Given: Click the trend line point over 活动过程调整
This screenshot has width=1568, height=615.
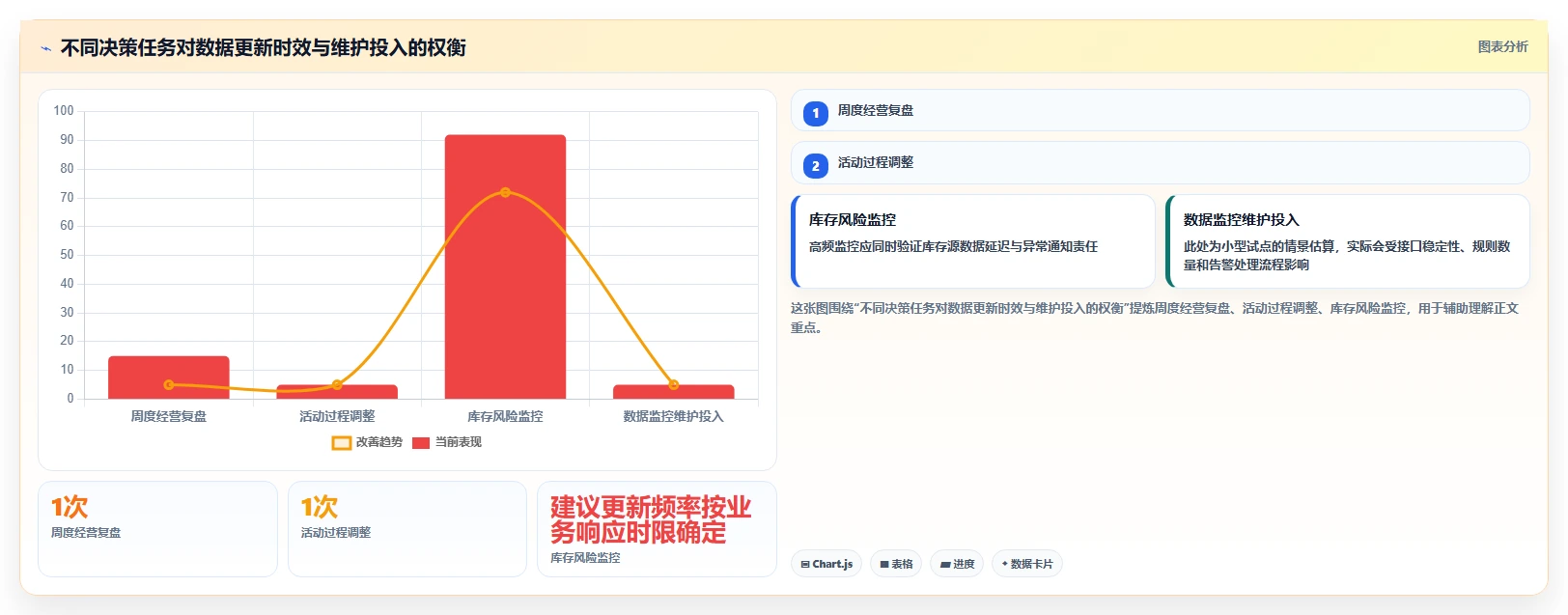Looking at the screenshot, I should point(337,385).
